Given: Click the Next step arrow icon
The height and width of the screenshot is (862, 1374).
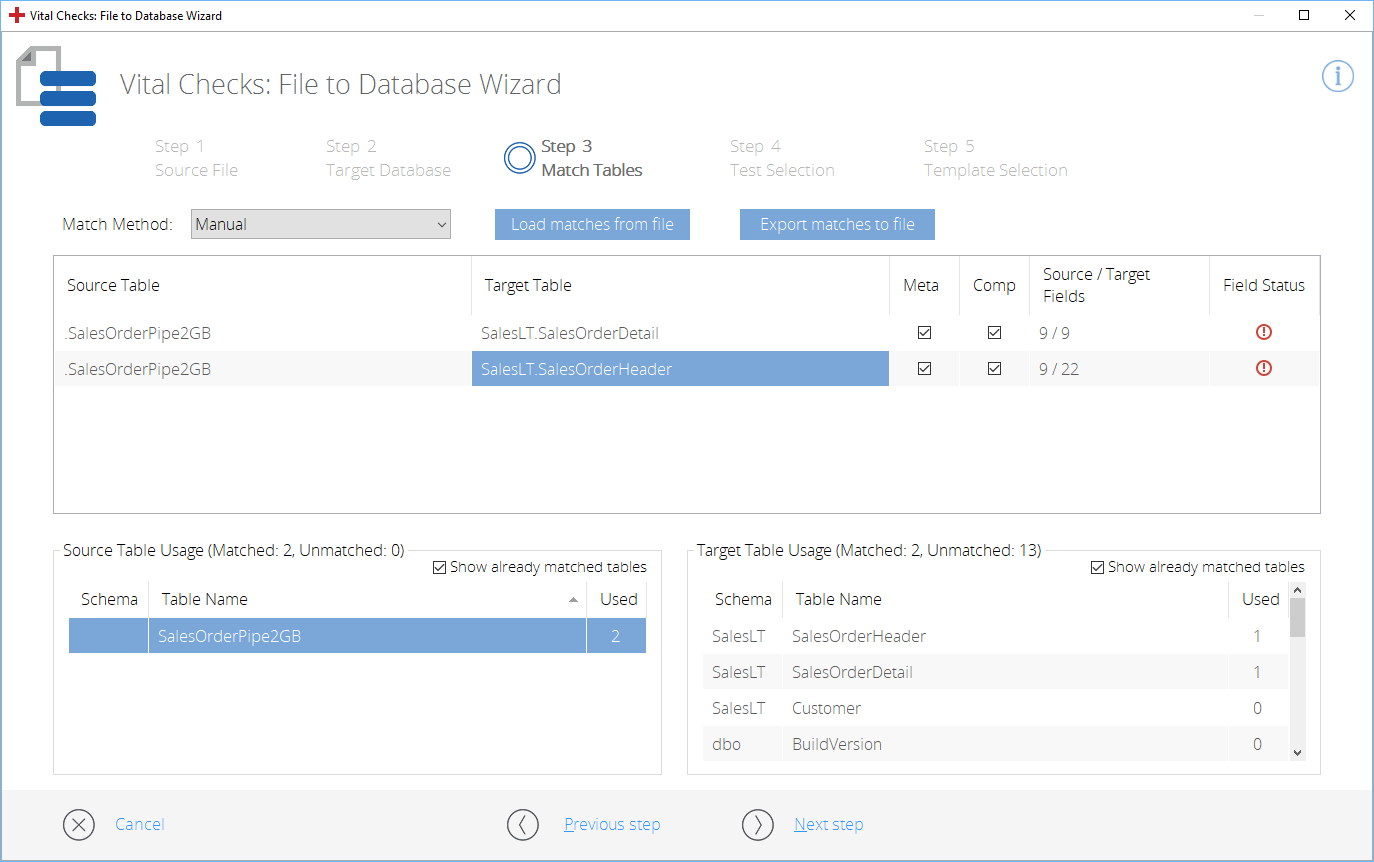Looking at the screenshot, I should tap(757, 825).
